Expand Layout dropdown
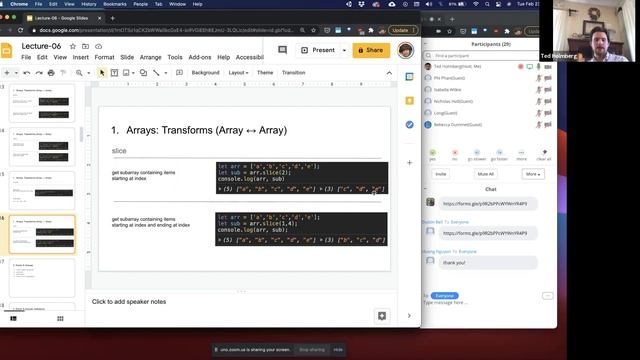Viewport: 640px width, 360px height. click(238, 73)
